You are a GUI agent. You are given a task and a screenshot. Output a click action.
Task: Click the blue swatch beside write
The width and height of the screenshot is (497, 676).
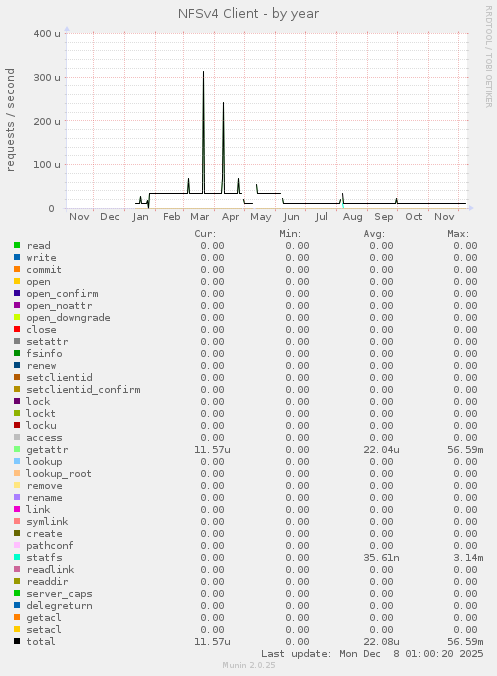pos(17,257)
